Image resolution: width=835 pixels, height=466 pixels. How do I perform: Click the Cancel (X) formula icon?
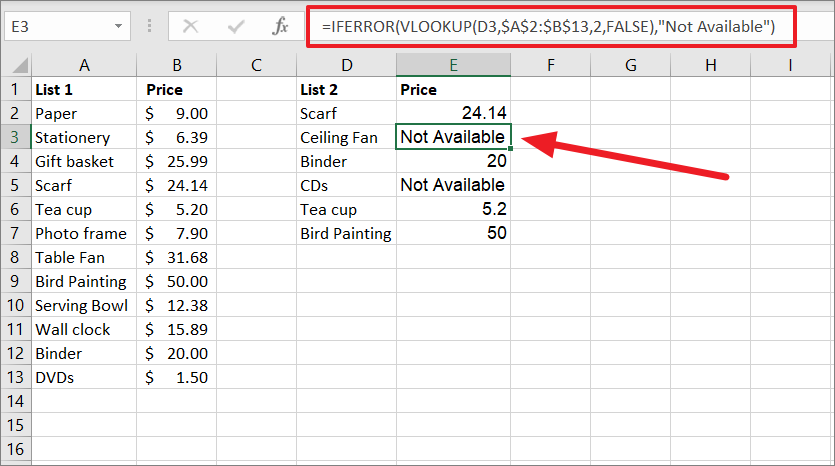[190, 26]
